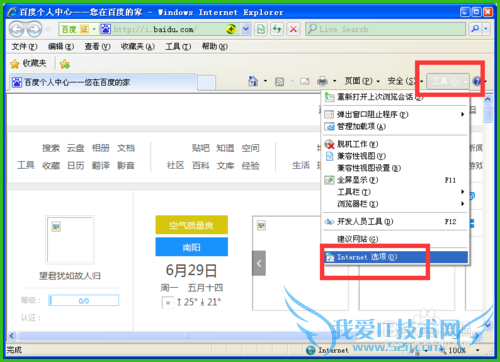Screen dimensions: 500x362
Task: Click the 知道 link
Action: pyautogui.click(x=225, y=148)
